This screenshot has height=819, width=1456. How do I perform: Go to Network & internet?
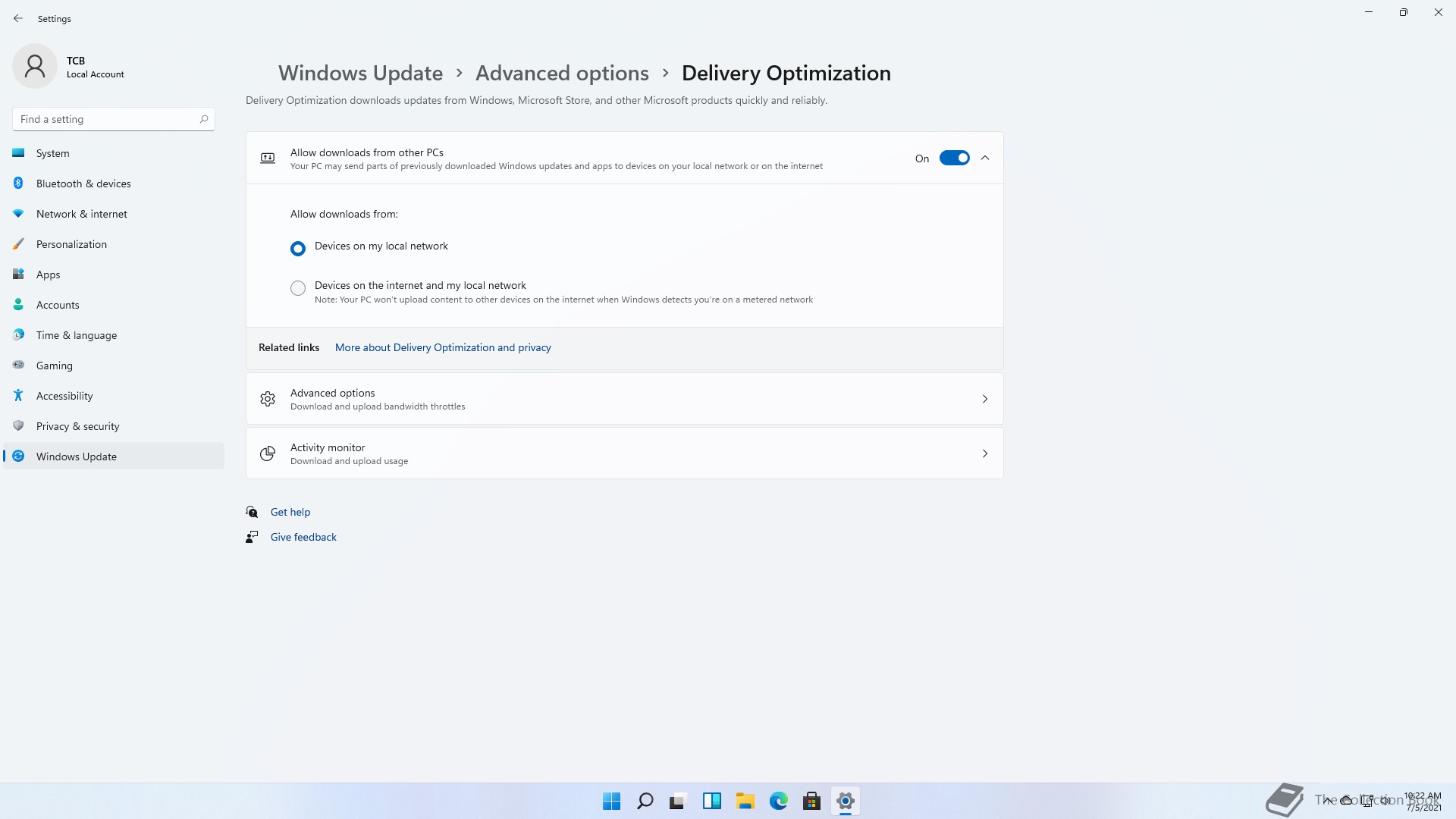[x=114, y=214]
